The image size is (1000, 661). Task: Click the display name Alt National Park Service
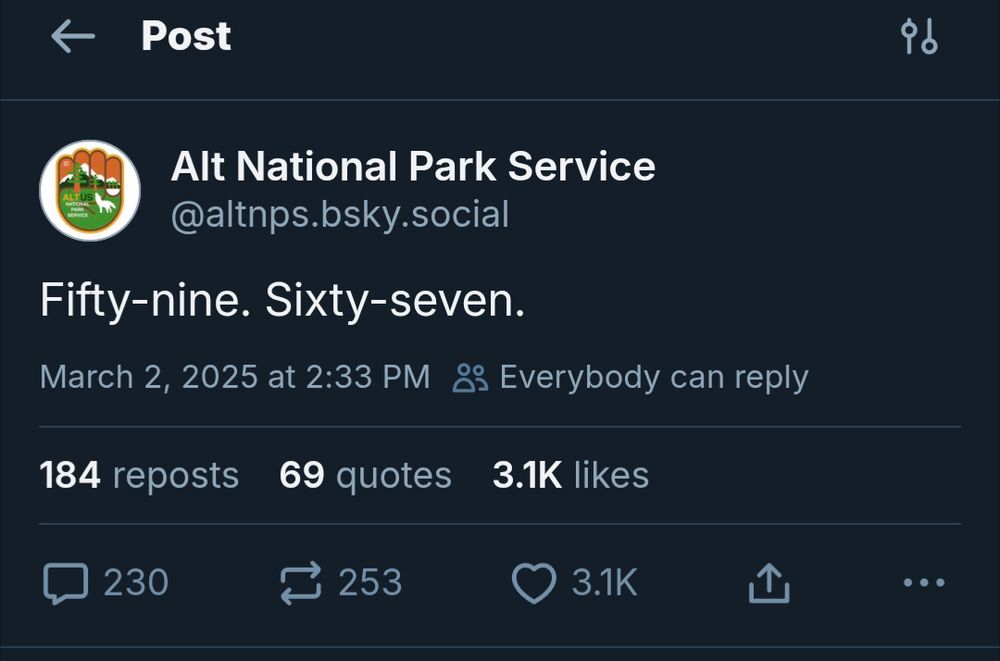tap(412, 167)
